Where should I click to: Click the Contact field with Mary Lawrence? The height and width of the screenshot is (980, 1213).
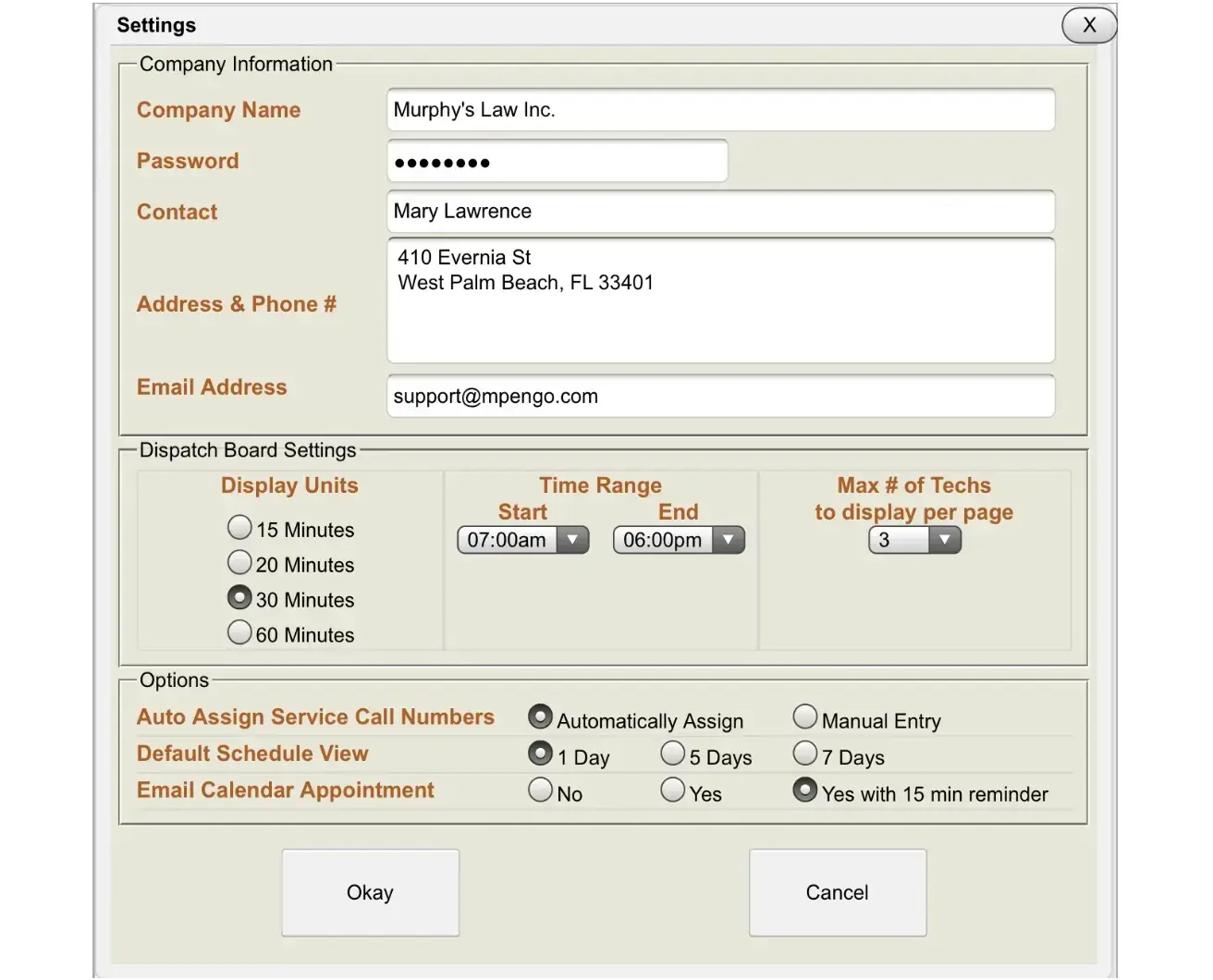(x=720, y=212)
